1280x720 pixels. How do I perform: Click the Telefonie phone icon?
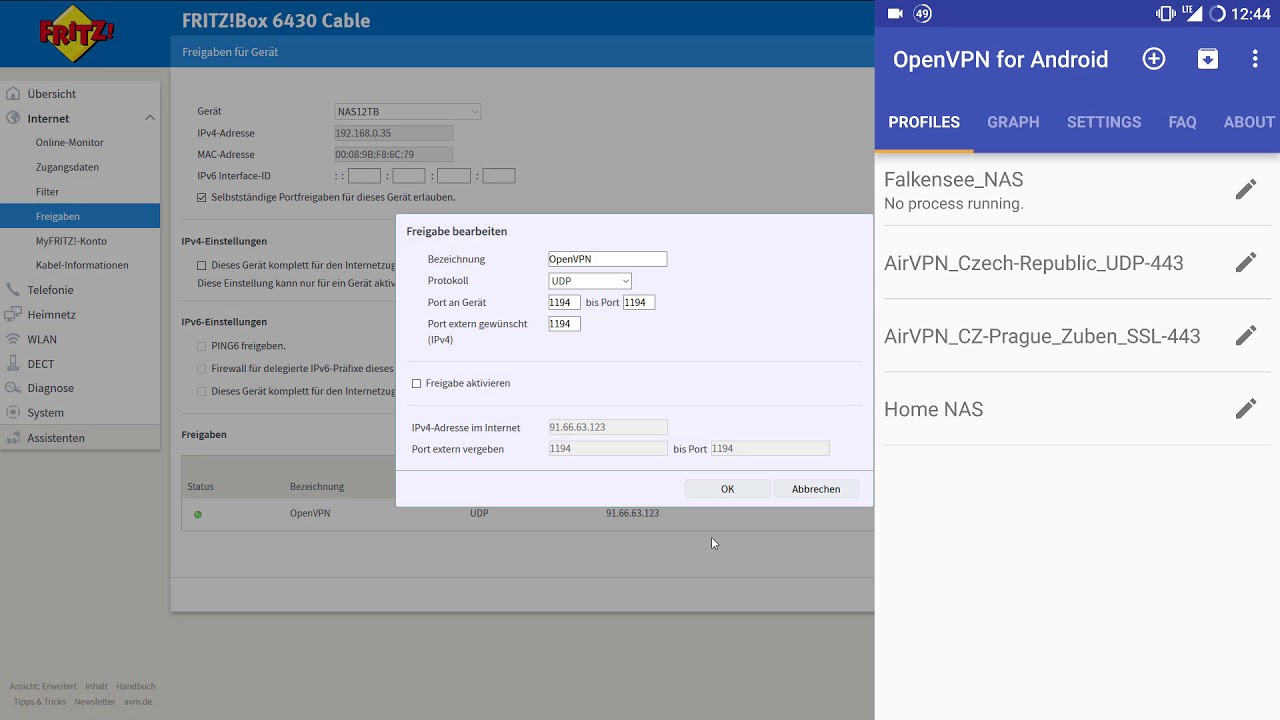tap(13, 290)
